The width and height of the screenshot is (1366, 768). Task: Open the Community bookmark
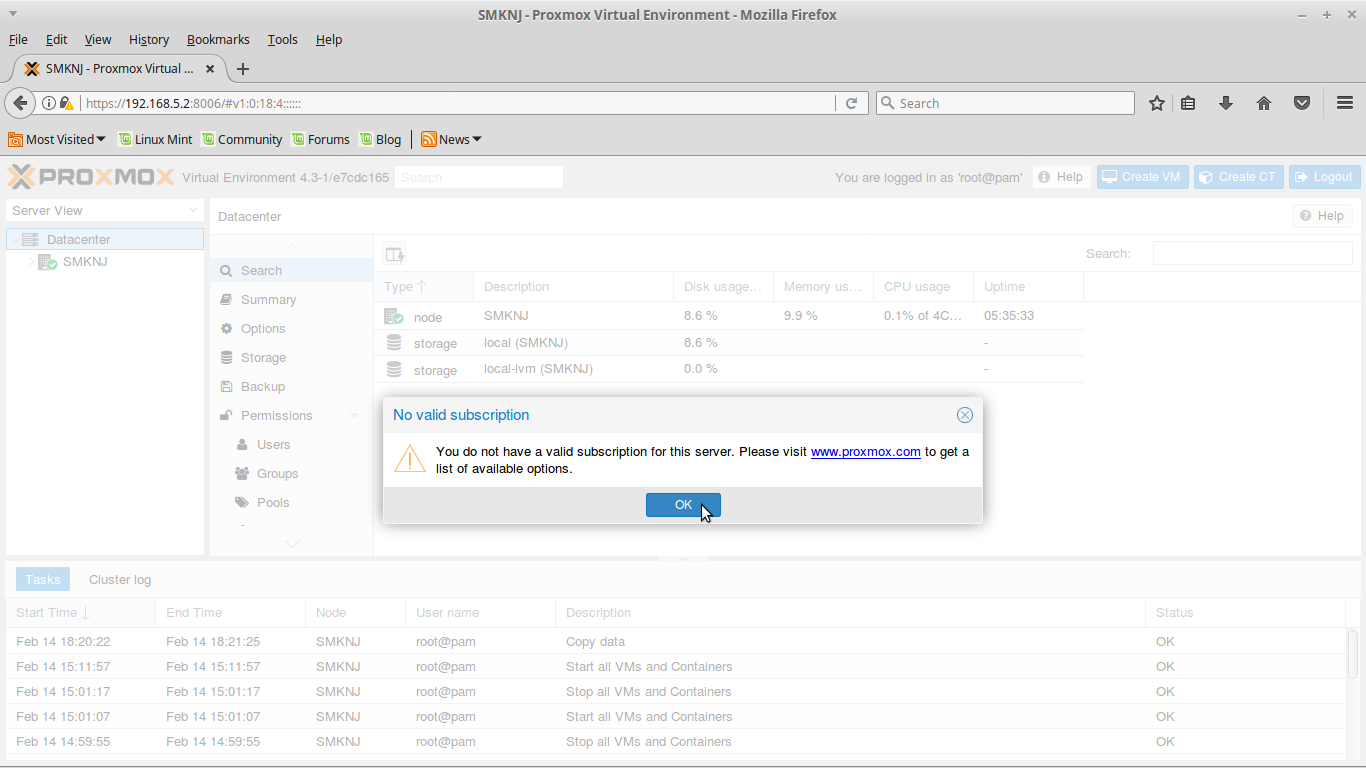click(x=242, y=139)
